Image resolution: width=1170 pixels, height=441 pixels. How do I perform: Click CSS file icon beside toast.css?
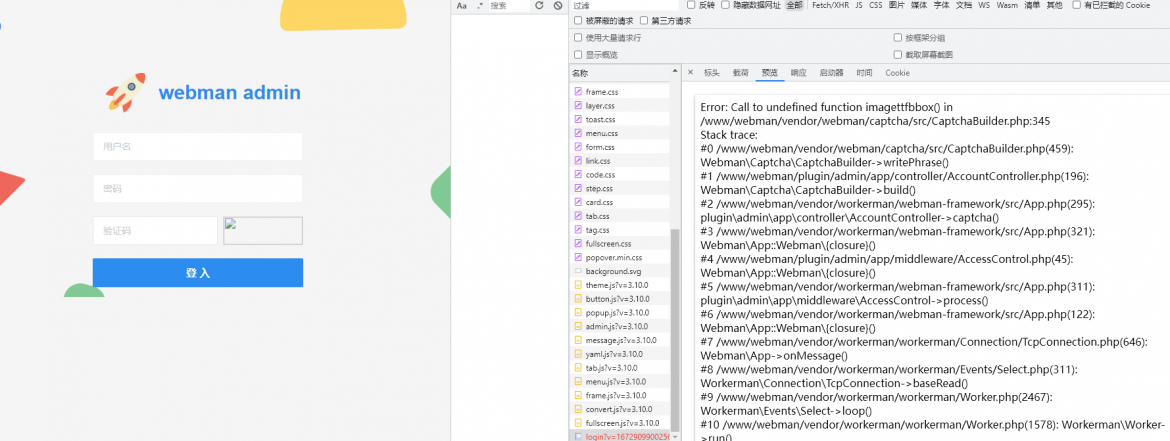pos(578,119)
